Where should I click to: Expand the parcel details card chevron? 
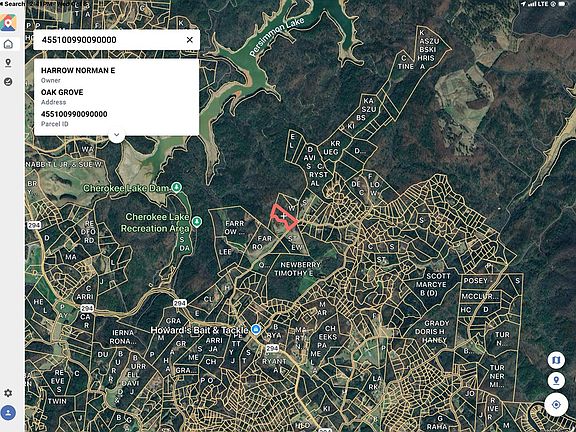click(116, 135)
